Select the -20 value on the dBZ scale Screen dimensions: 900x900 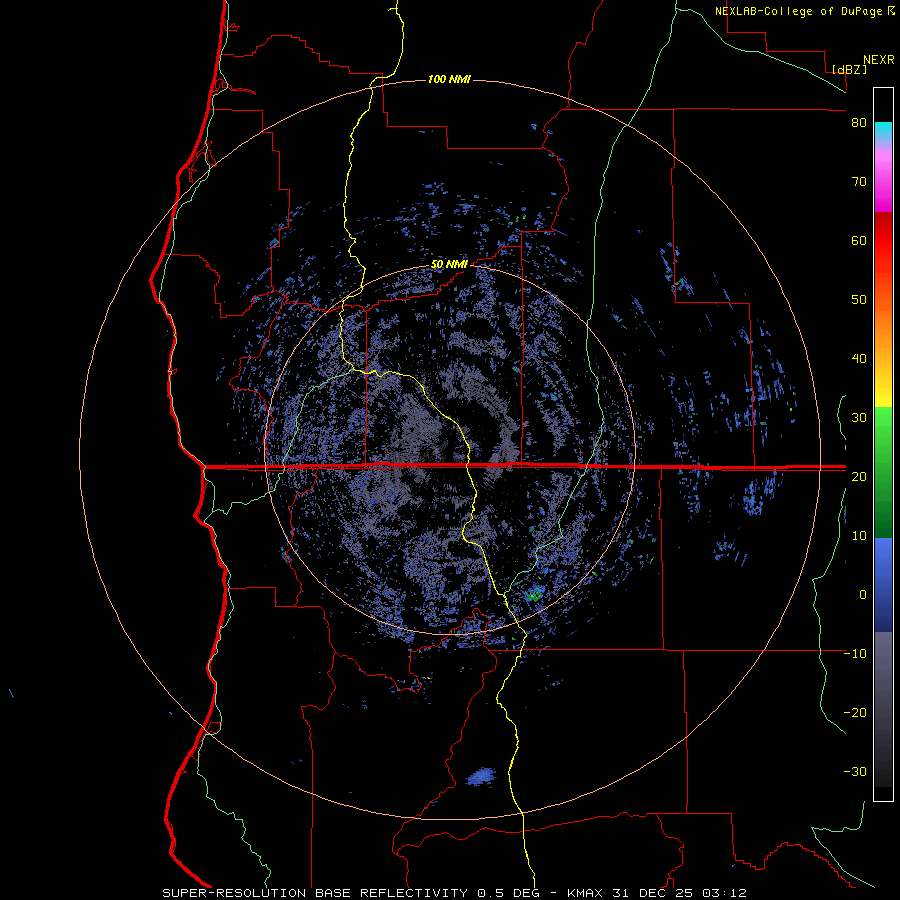855,713
